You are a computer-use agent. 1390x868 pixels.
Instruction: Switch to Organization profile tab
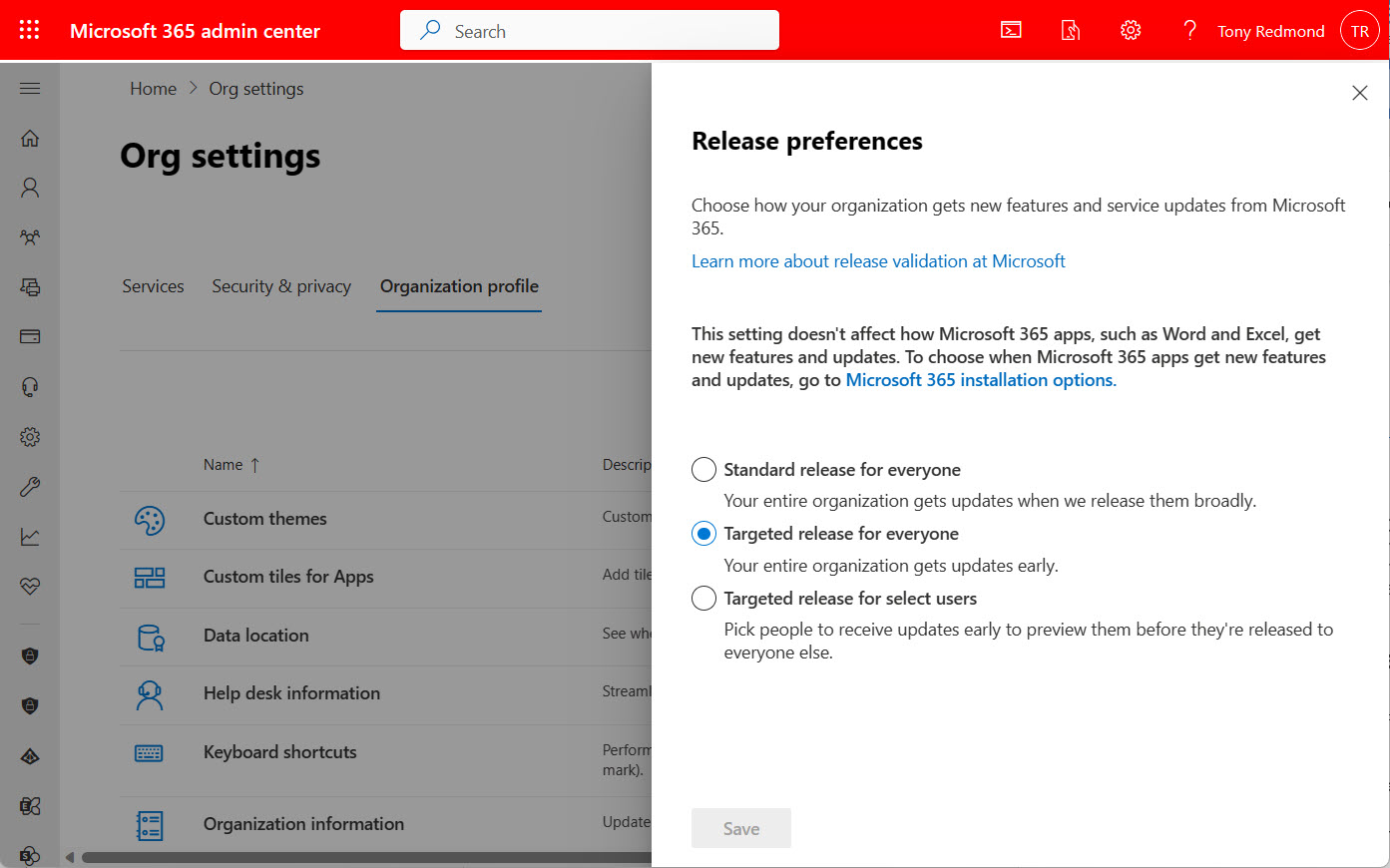459,286
